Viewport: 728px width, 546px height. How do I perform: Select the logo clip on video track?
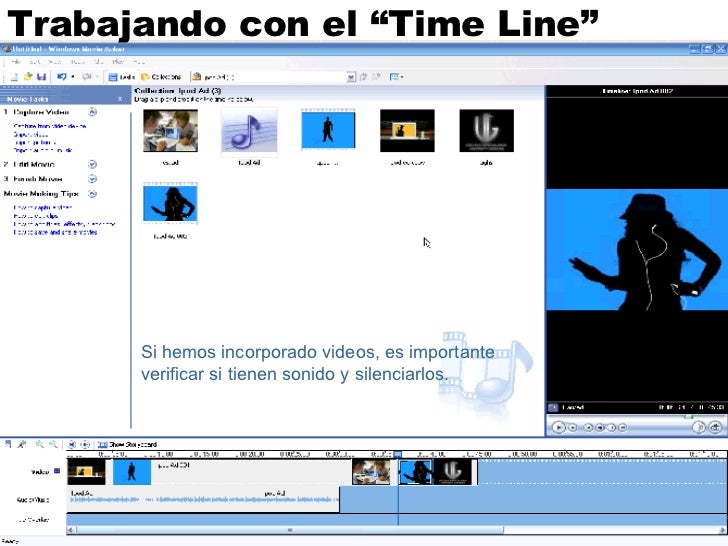[x=454, y=472]
